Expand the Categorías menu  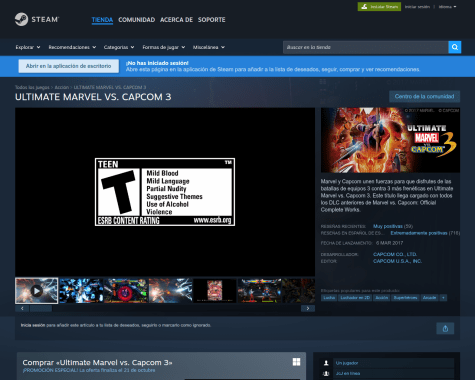tap(119, 47)
